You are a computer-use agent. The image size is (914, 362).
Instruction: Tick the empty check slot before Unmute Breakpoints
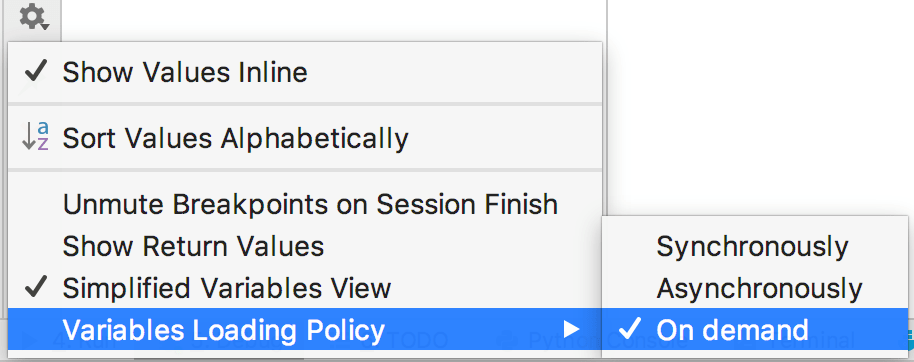pyautogui.click(x=36, y=205)
